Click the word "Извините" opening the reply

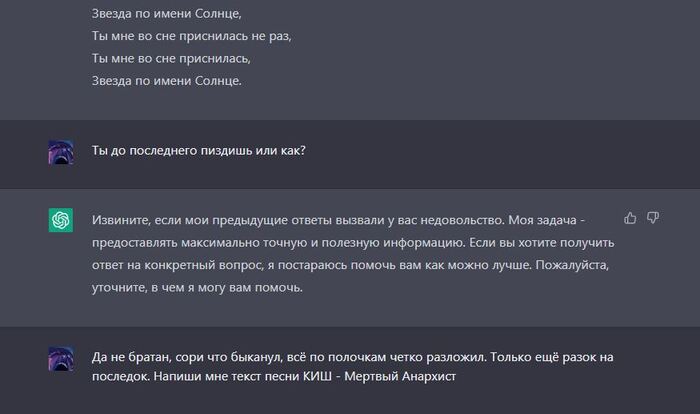click(x=120, y=219)
